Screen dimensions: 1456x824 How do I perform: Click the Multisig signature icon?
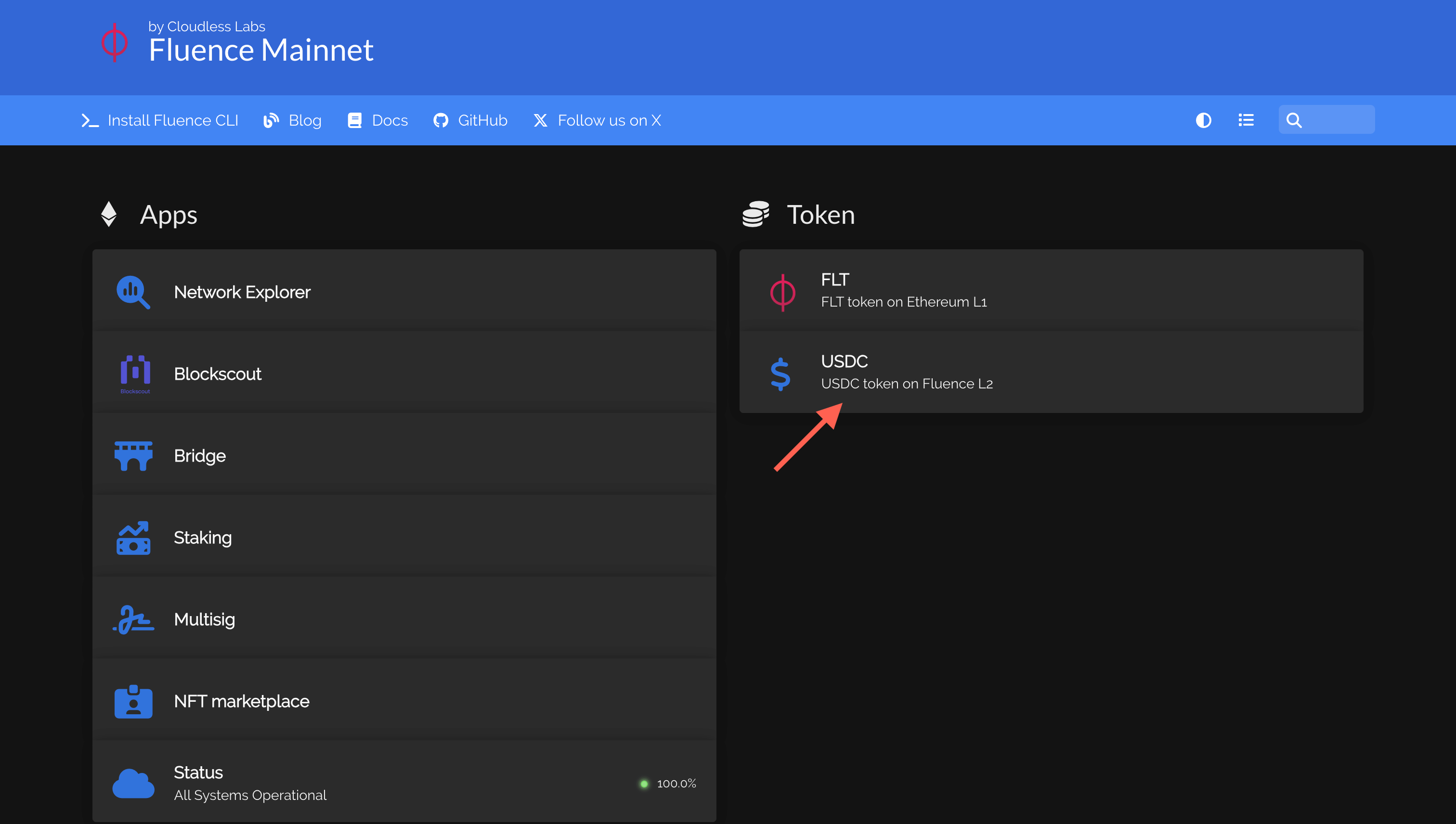(133, 619)
